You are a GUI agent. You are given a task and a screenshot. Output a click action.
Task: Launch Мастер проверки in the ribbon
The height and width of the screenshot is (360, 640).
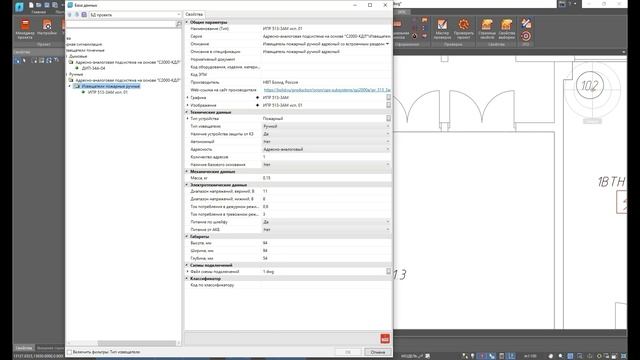point(442,29)
